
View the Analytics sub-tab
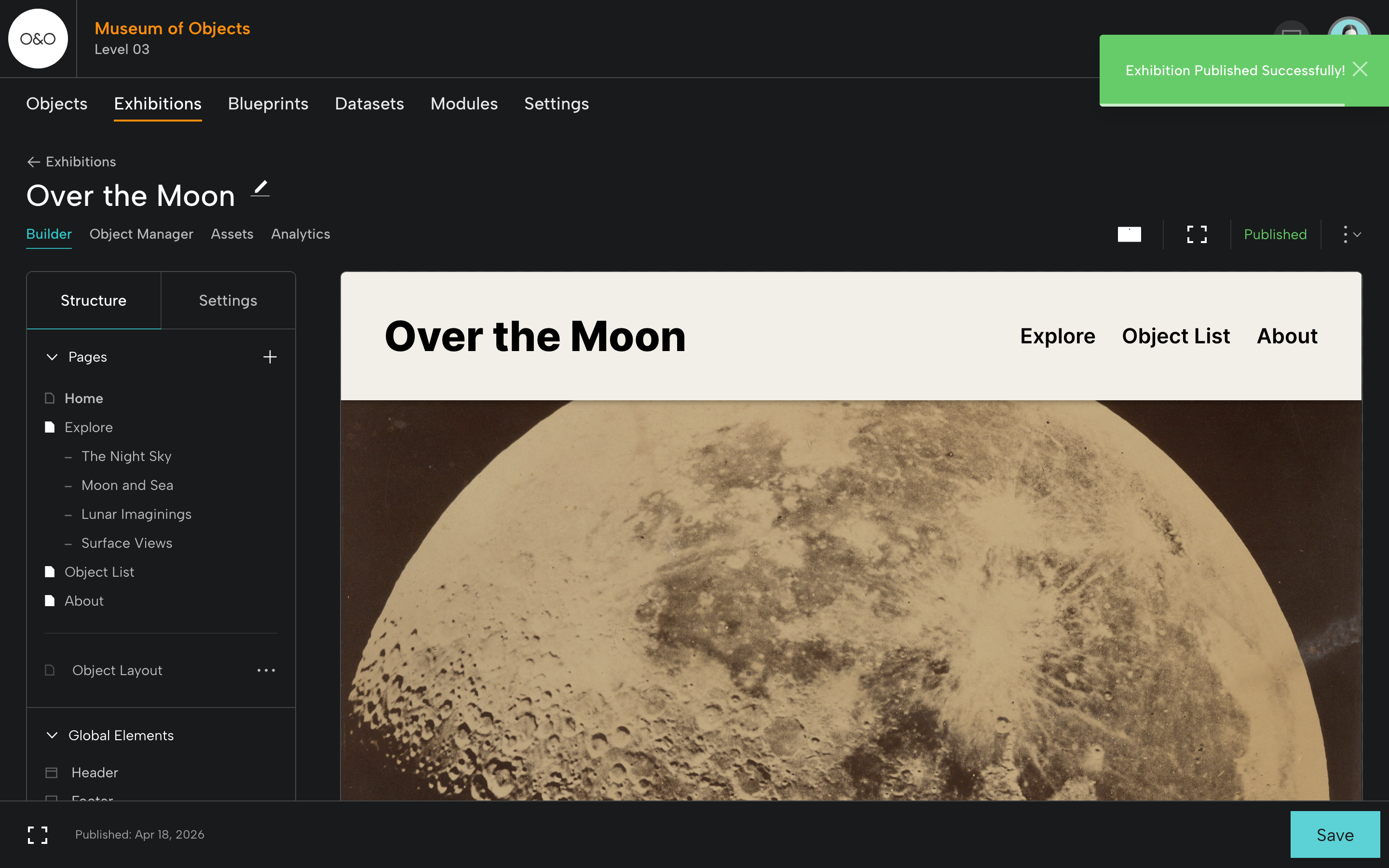301,234
